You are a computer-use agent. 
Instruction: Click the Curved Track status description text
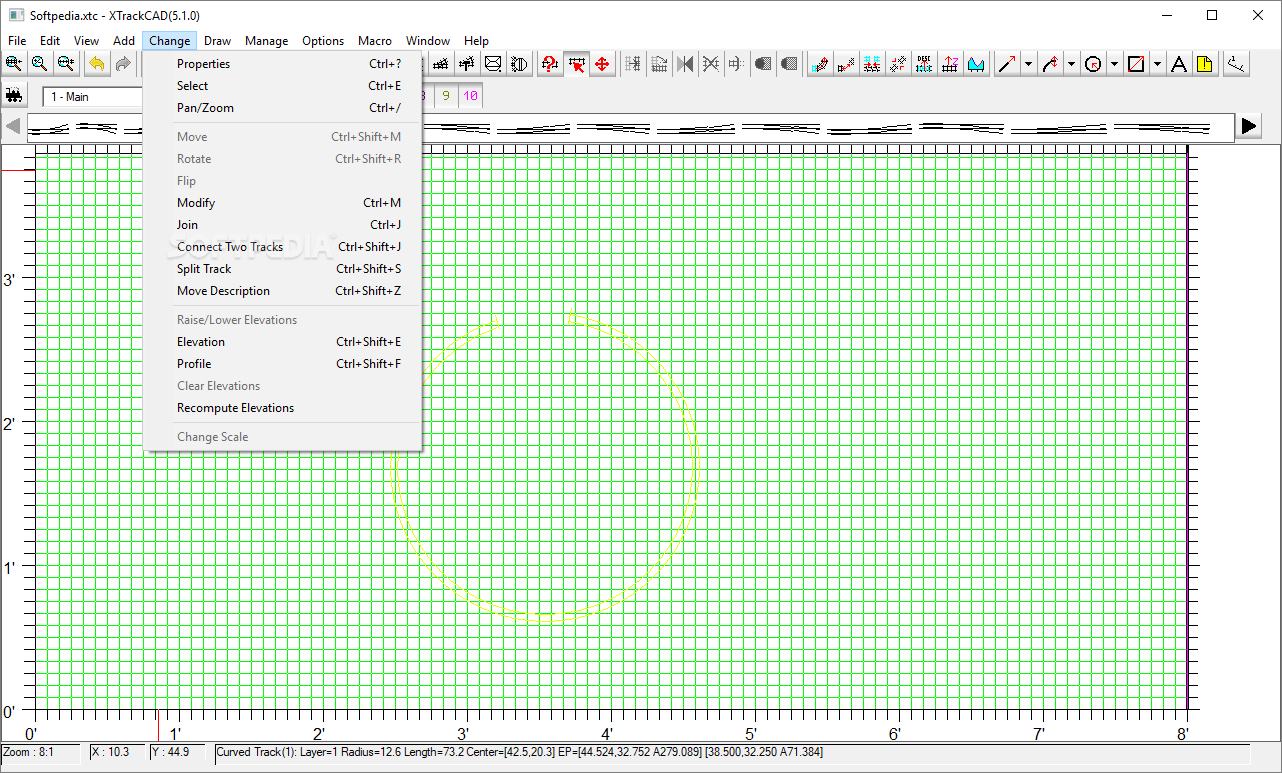click(520, 752)
